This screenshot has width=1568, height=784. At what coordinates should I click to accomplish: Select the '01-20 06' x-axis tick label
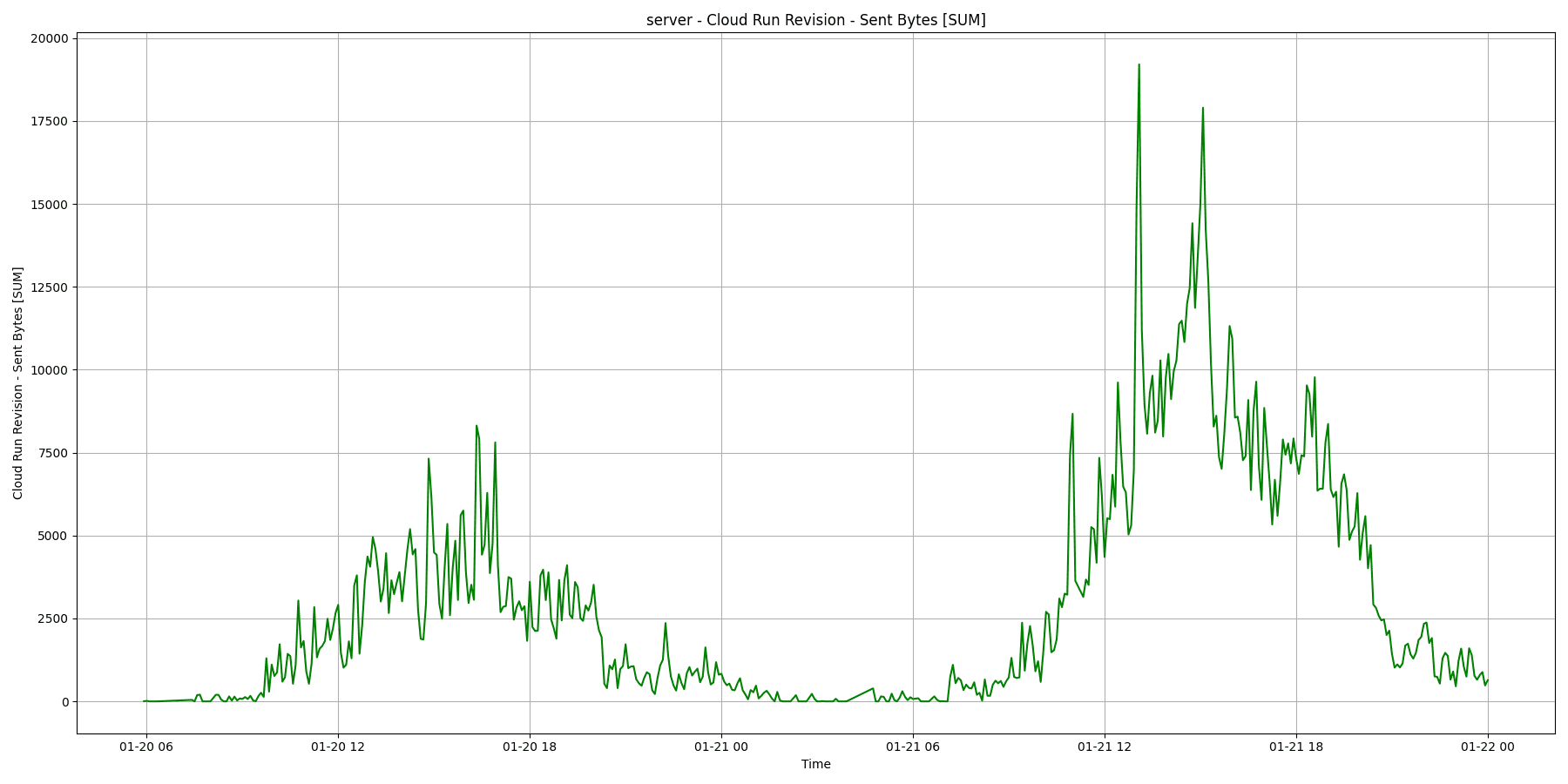[146, 746]
